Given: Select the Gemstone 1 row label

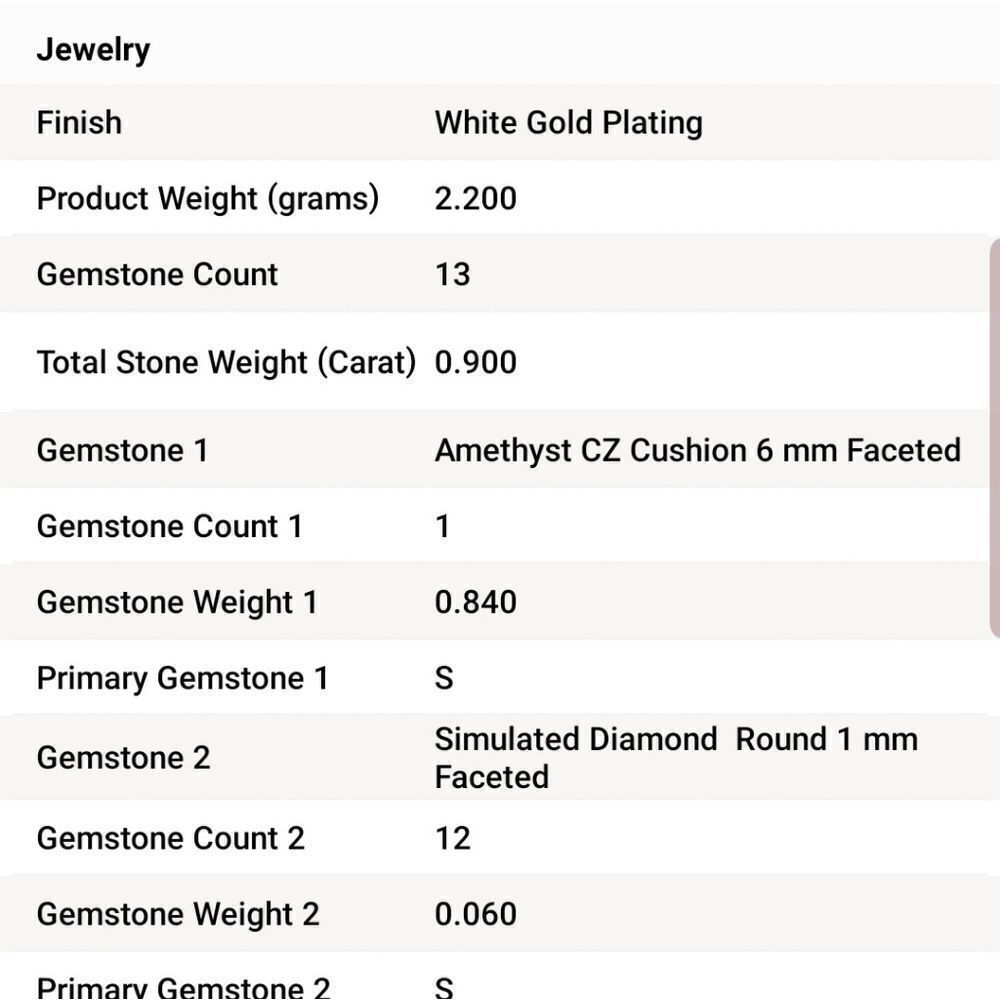Looking at the screenshot, I should 122,450.
